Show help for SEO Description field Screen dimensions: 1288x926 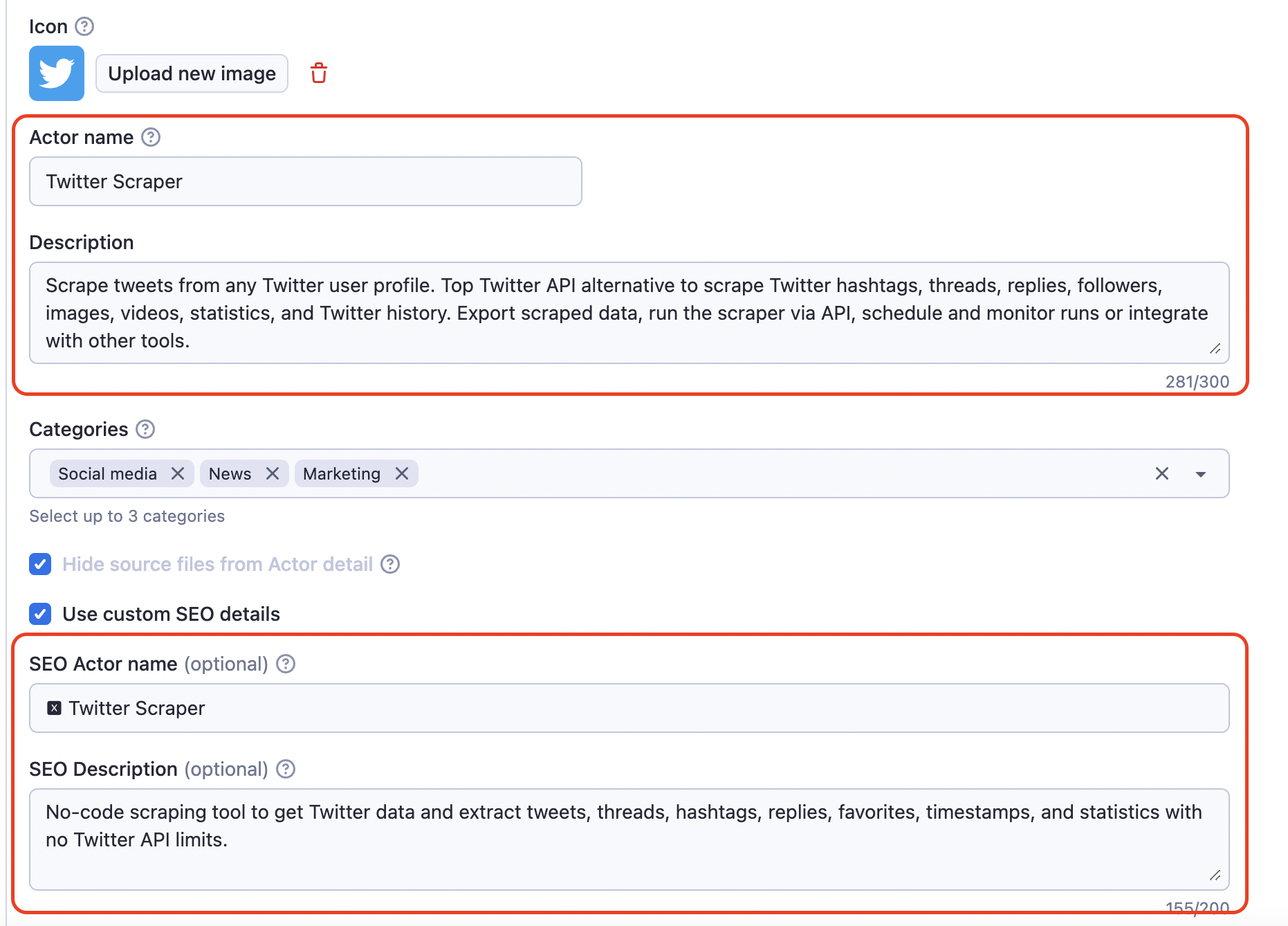[x=286, y=769]
